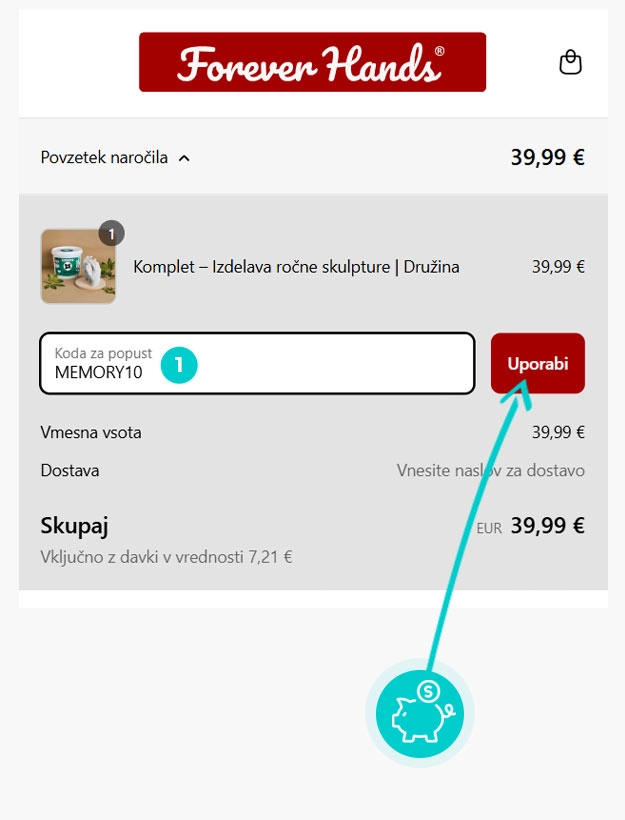This screenshot has width=625, height=820.
Task: Click the Komplet – Izdelava ročne skulpture title
Action: tap(296, 267)
